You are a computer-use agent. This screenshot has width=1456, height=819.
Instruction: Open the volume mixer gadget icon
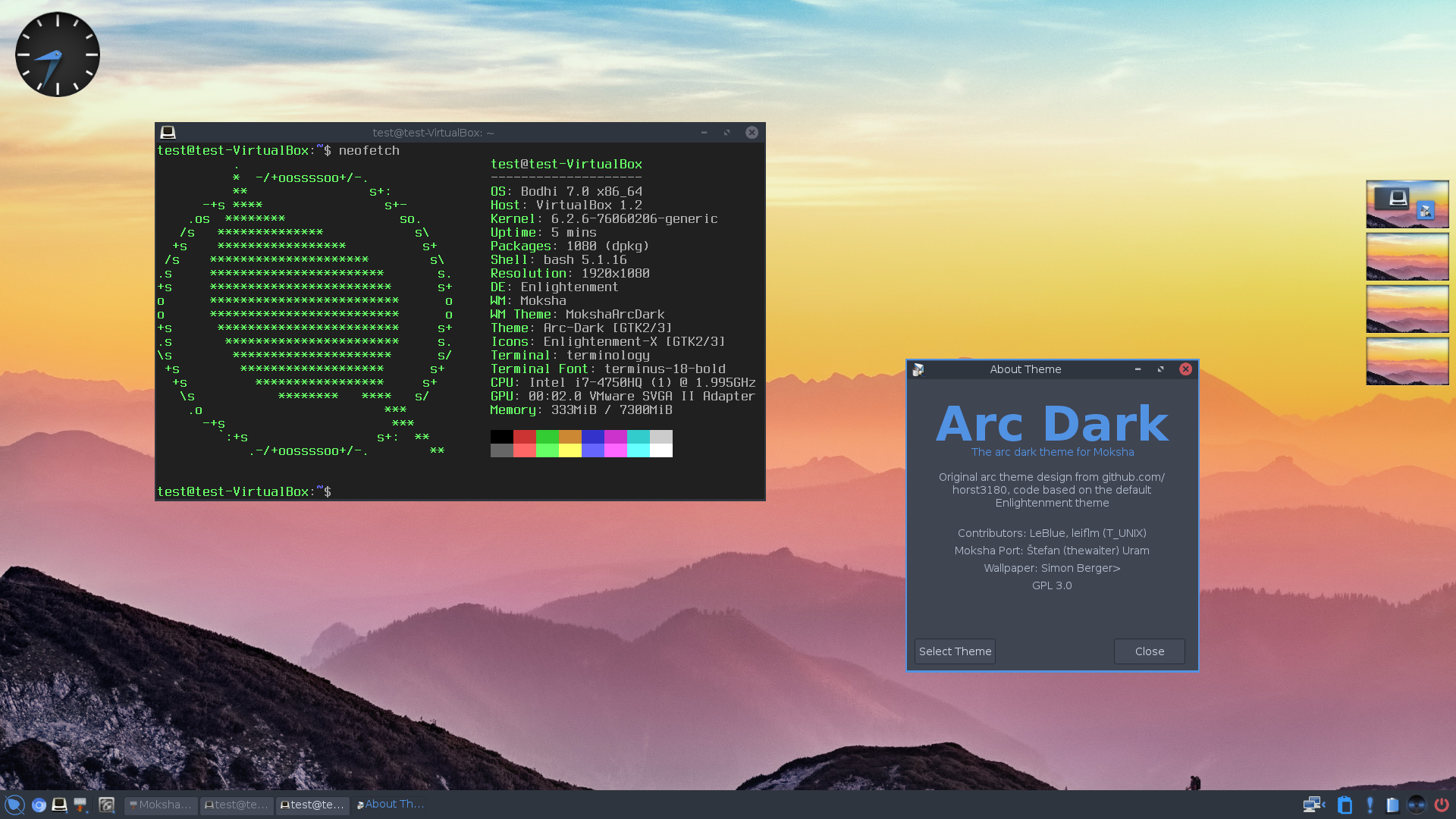coord(1416,805)
